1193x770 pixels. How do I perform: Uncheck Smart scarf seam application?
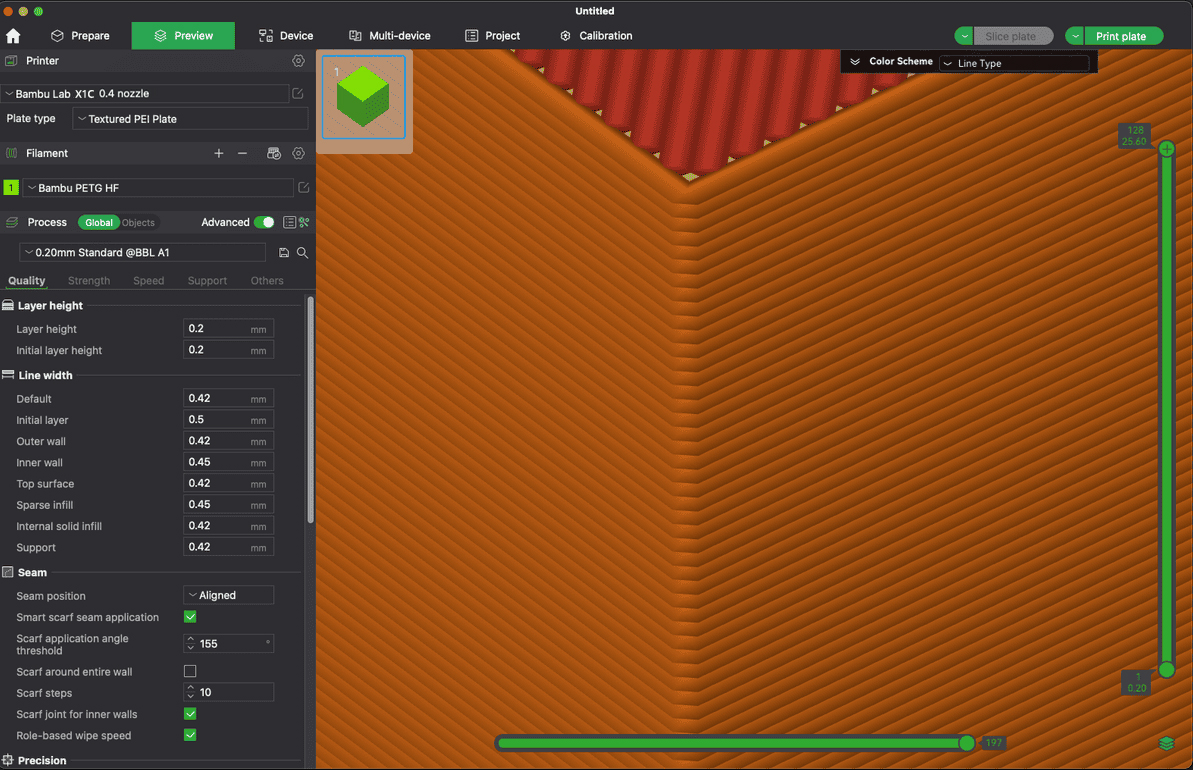(x=190, y=617)
